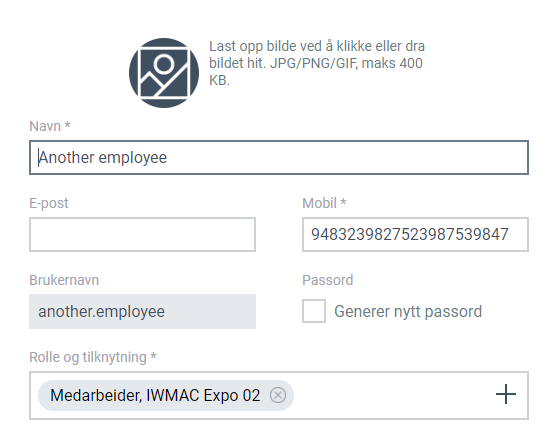Select the Mobil number input field

pyautogui.click(x=415, y=235)
